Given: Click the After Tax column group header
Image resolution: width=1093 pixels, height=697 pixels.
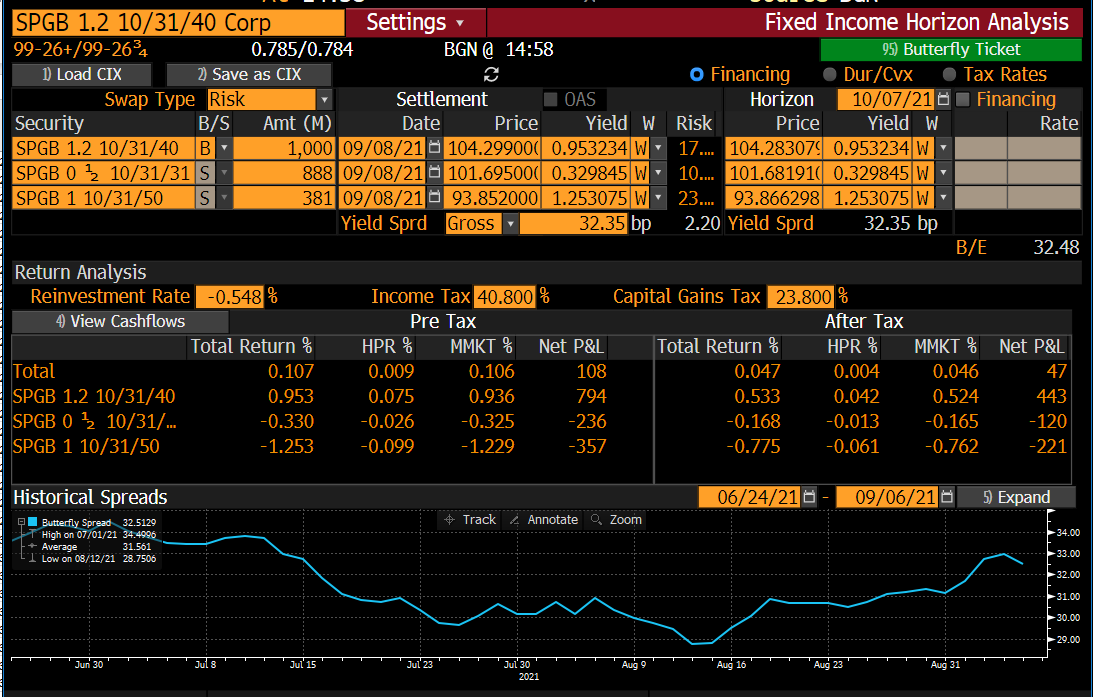Looking at the screenshot, I should (x=864, y=321).
